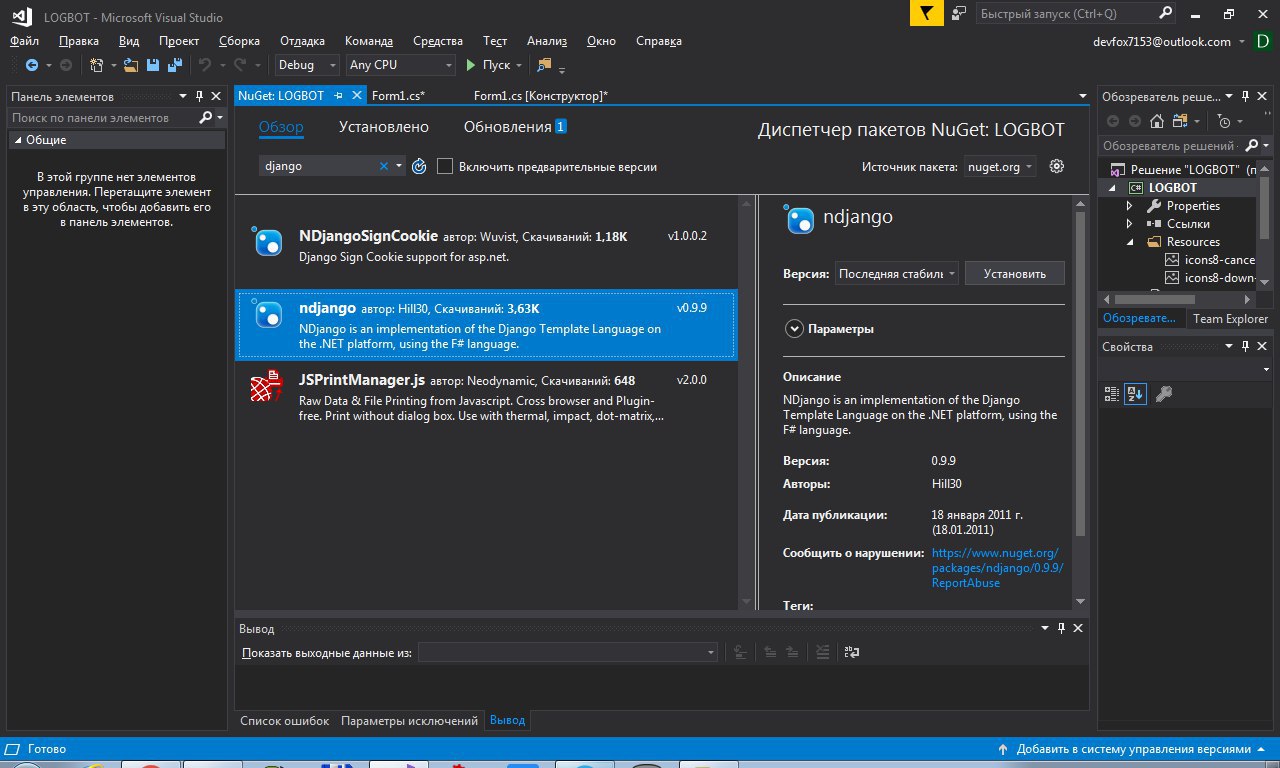
Task: Click the Toolbox search magnifier icon
Action: point(206,117)
